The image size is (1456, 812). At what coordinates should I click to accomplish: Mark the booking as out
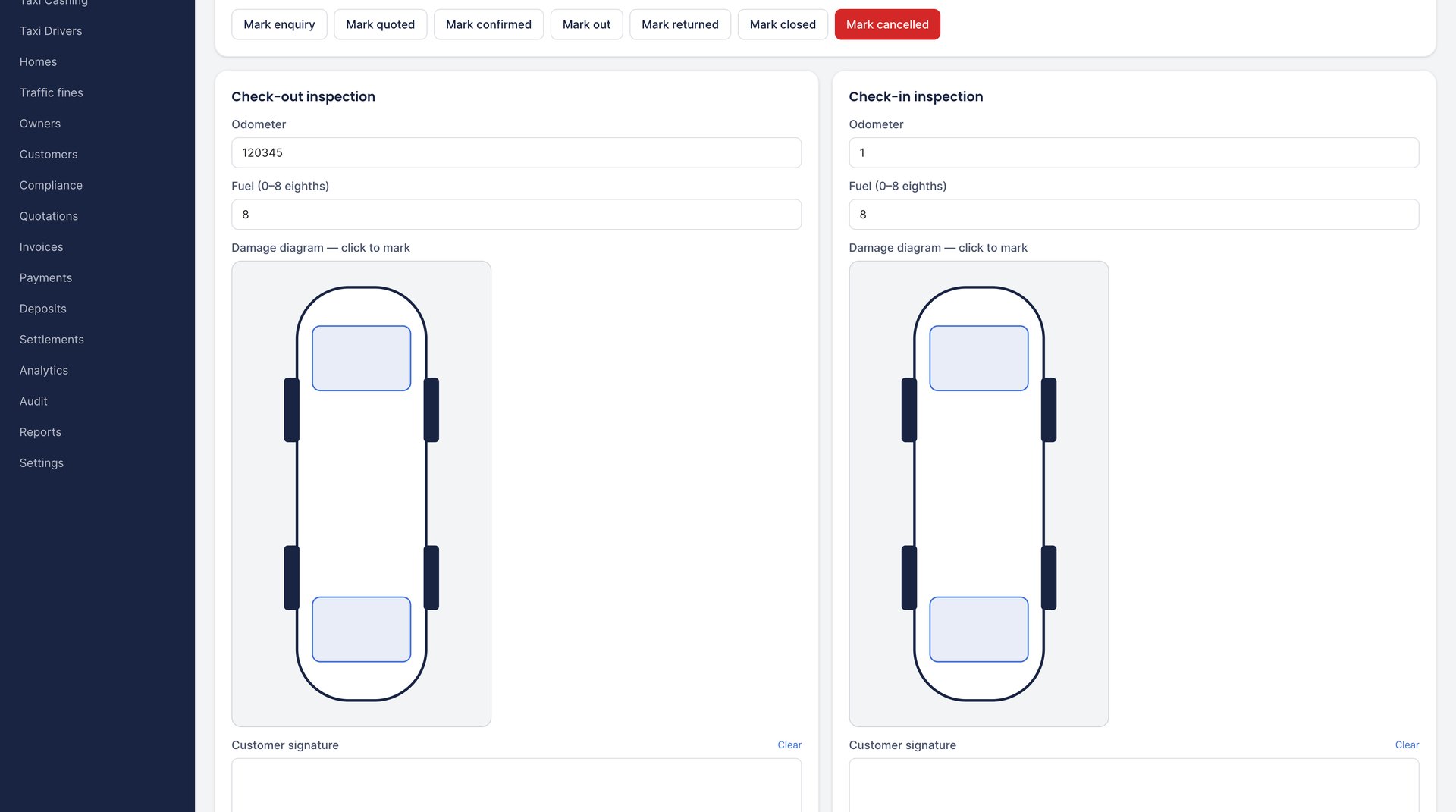tap(586, 24)
